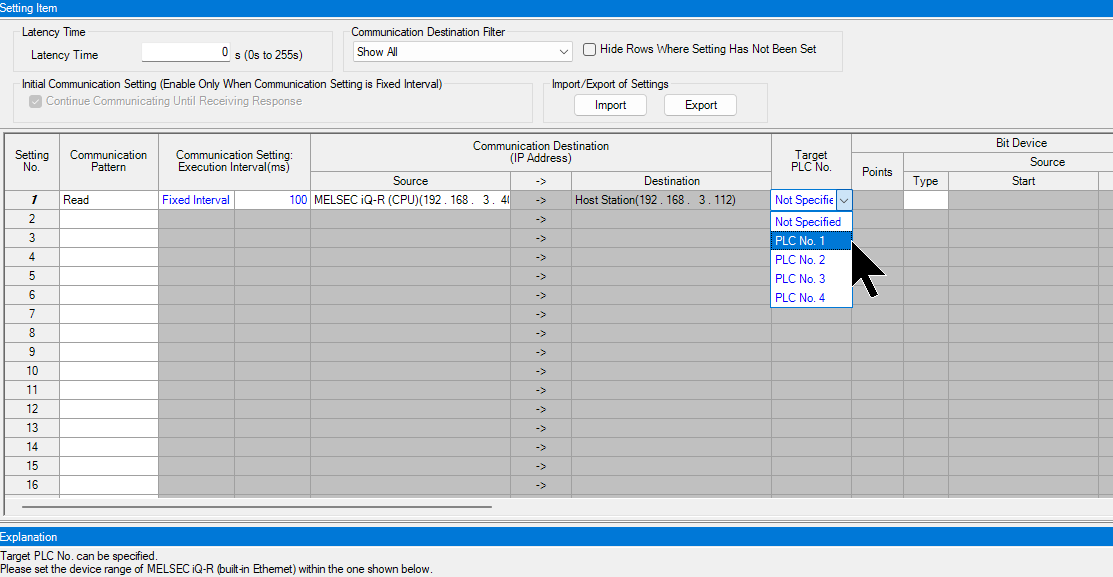Viewport: 1113px width, 577px height.
Task: Select setting number 1 row header
Action: coord(32,200)
